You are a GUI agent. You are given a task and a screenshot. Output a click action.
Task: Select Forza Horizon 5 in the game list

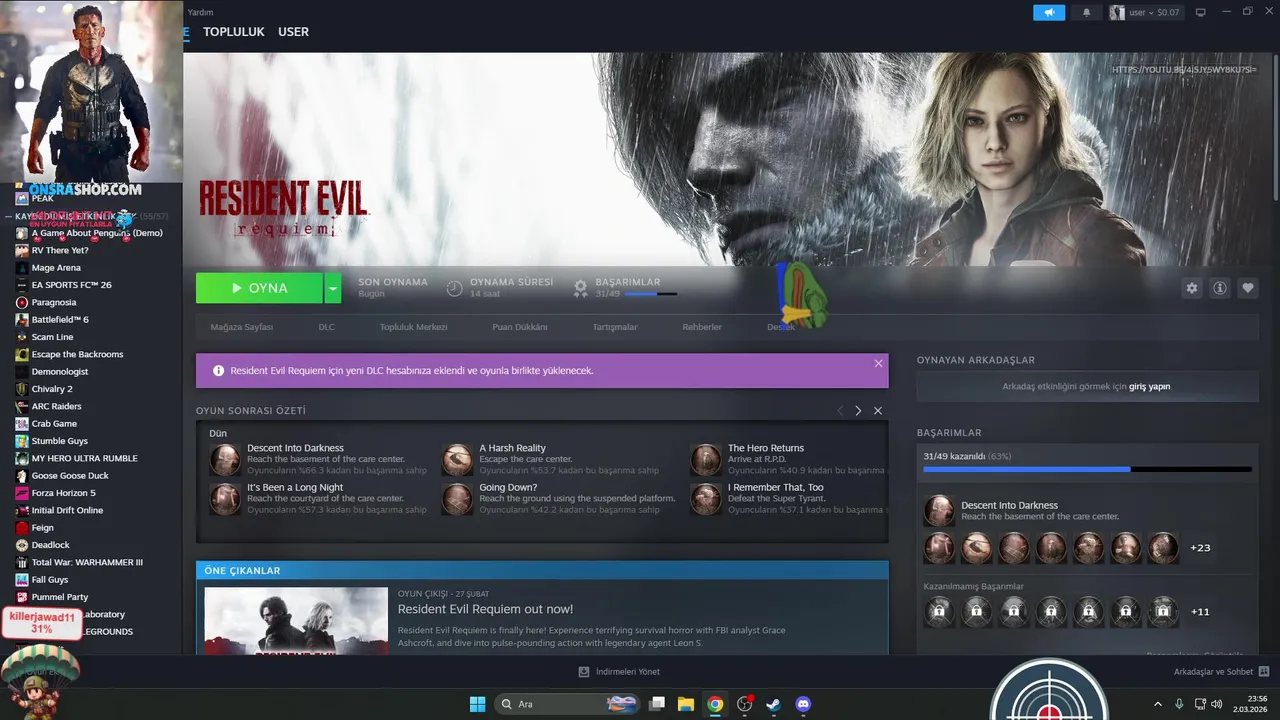(63, 493)
